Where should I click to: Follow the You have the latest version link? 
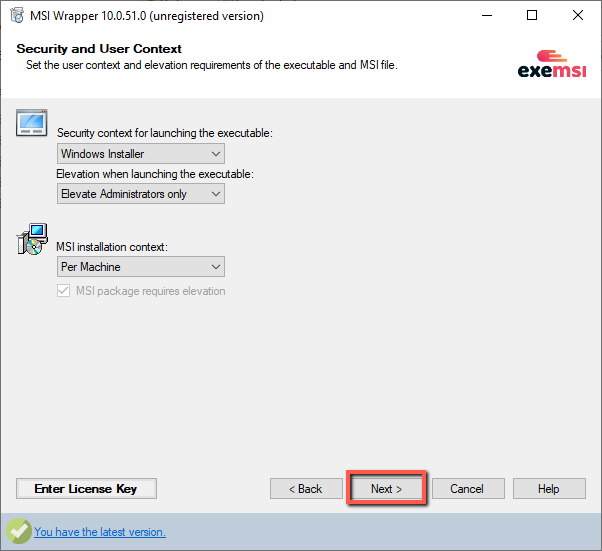[x=100, y=532]
